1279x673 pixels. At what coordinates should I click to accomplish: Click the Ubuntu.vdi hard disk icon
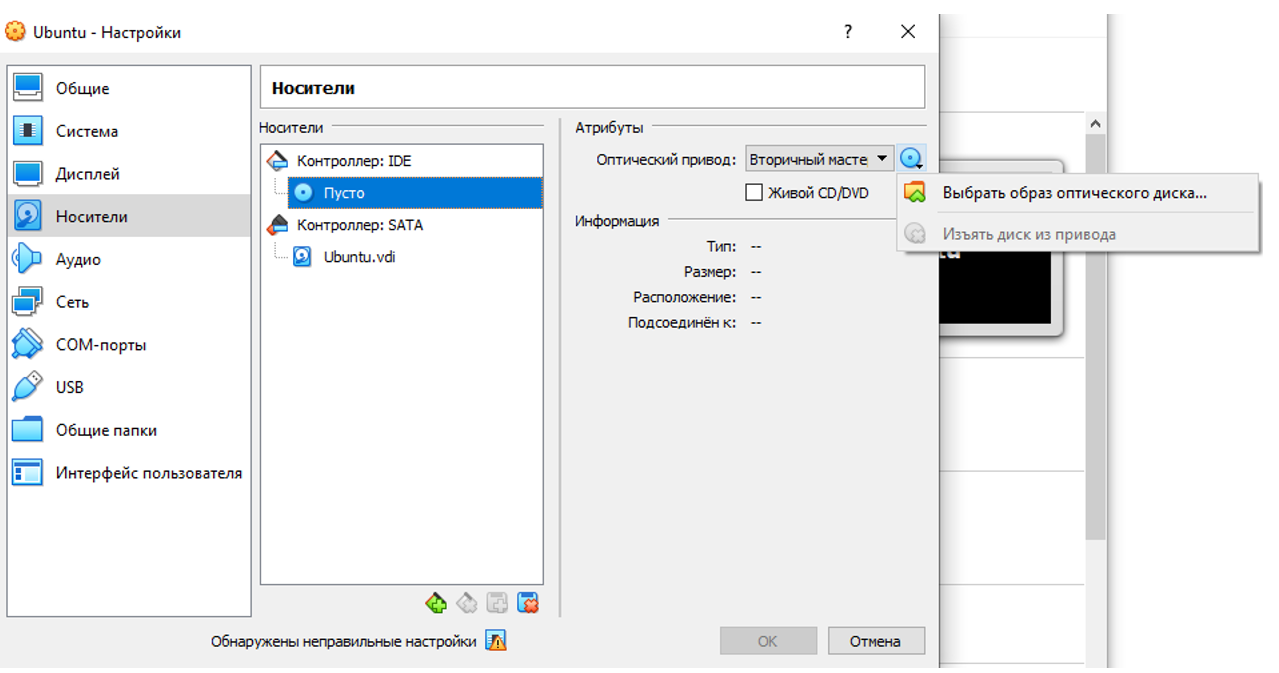(302, 257)
